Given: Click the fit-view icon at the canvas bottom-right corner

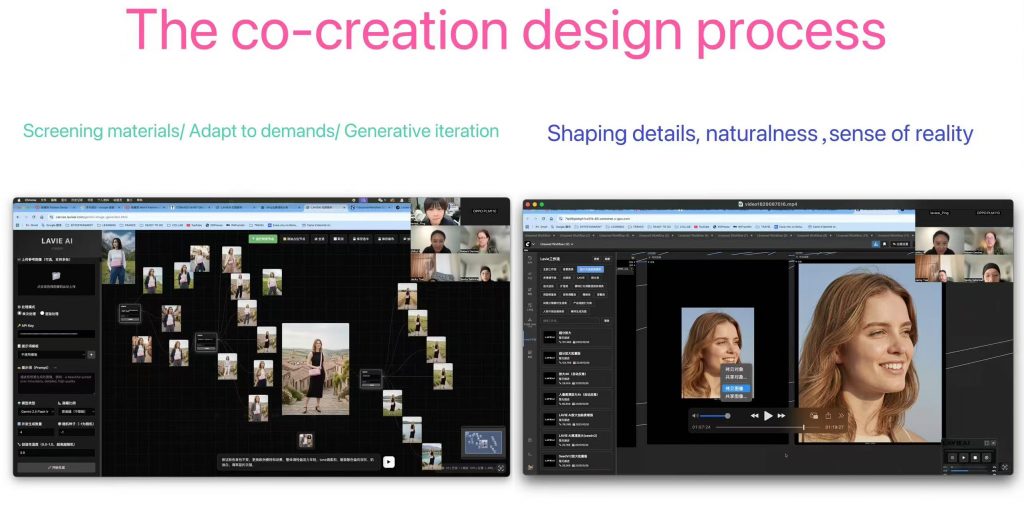Looking at the screenshot, I should click(501, 467).
